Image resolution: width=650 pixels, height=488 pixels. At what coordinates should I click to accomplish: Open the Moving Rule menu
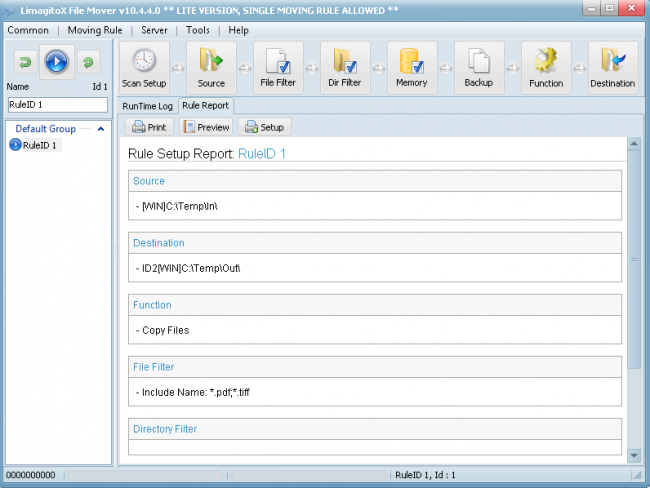coord(95,30)
